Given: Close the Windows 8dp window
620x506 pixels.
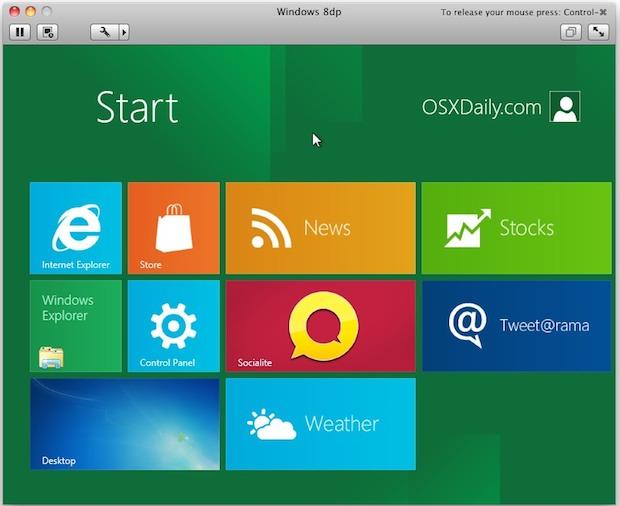Looking at the screenshot, I should (15, 11).
